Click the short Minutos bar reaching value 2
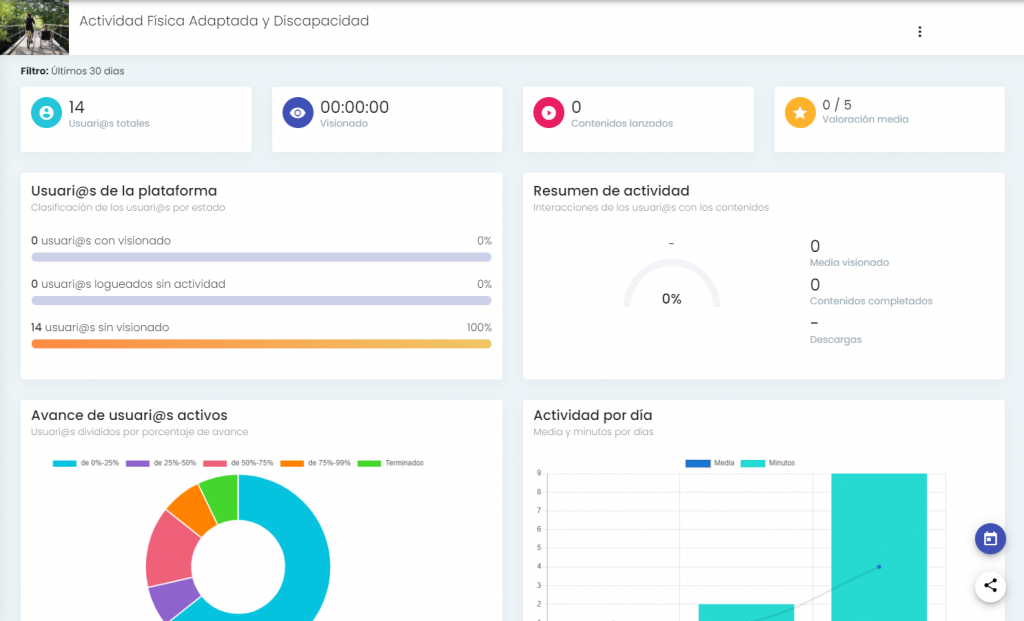1024x621 pixels. tap(746, 613)
